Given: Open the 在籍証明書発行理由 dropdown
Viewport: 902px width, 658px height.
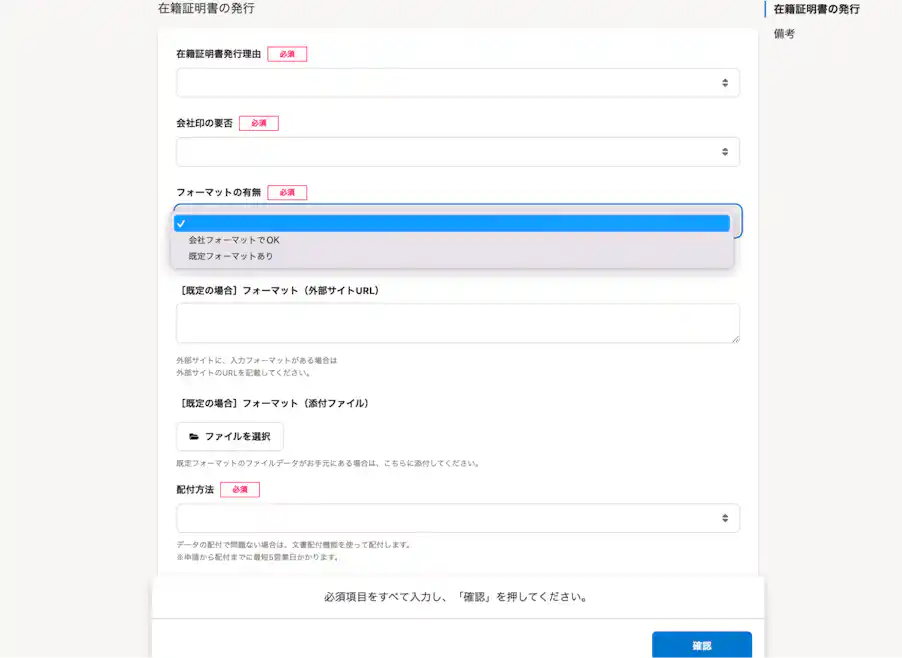Looking at the screenshot, I should pos(457,81).
